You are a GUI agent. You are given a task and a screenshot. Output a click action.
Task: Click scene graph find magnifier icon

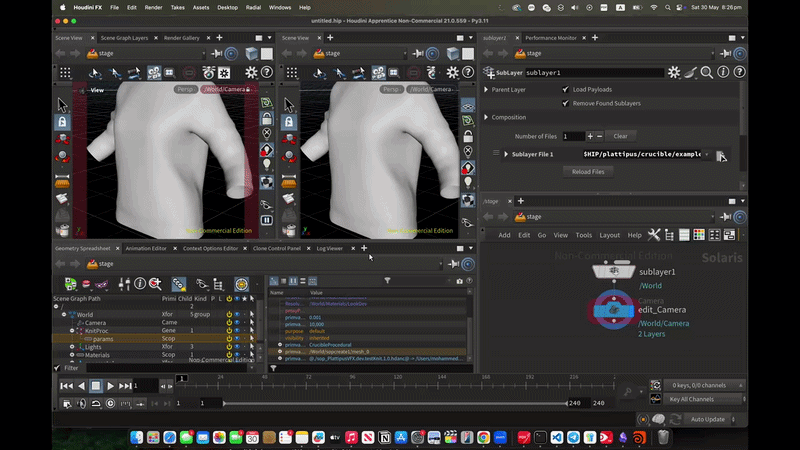155,284
